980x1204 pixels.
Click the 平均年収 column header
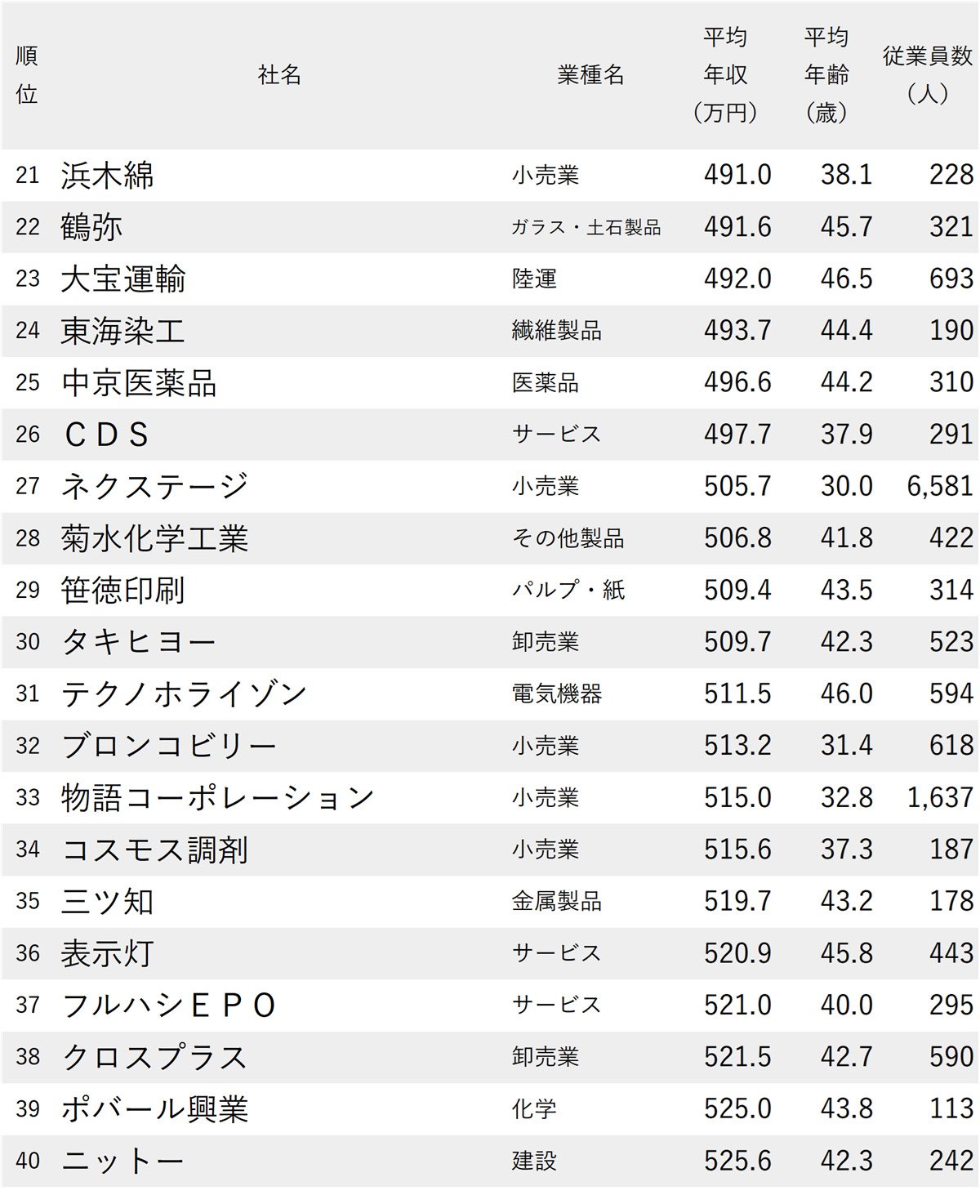[x=725, y=75]
